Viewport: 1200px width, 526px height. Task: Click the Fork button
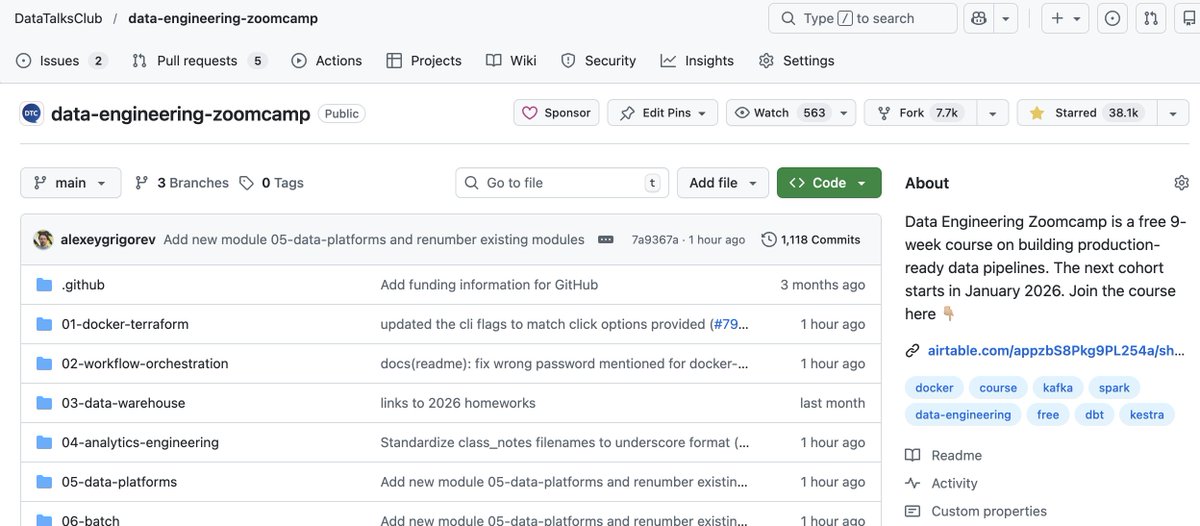(x=920, y=113)
